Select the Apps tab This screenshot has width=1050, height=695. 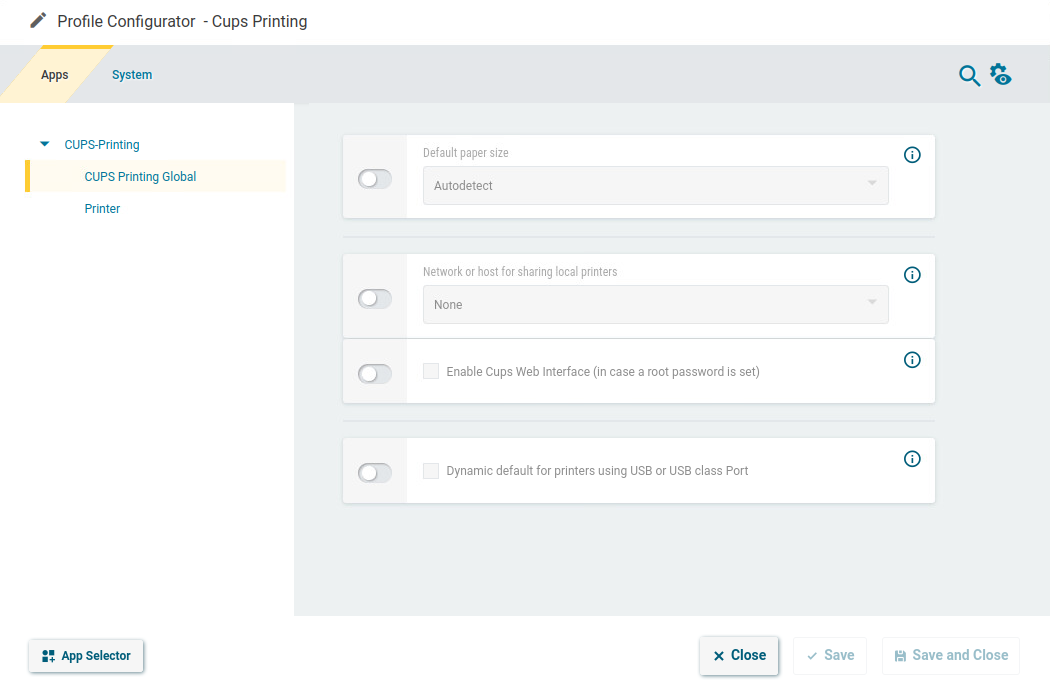click(x=55, y=74)
